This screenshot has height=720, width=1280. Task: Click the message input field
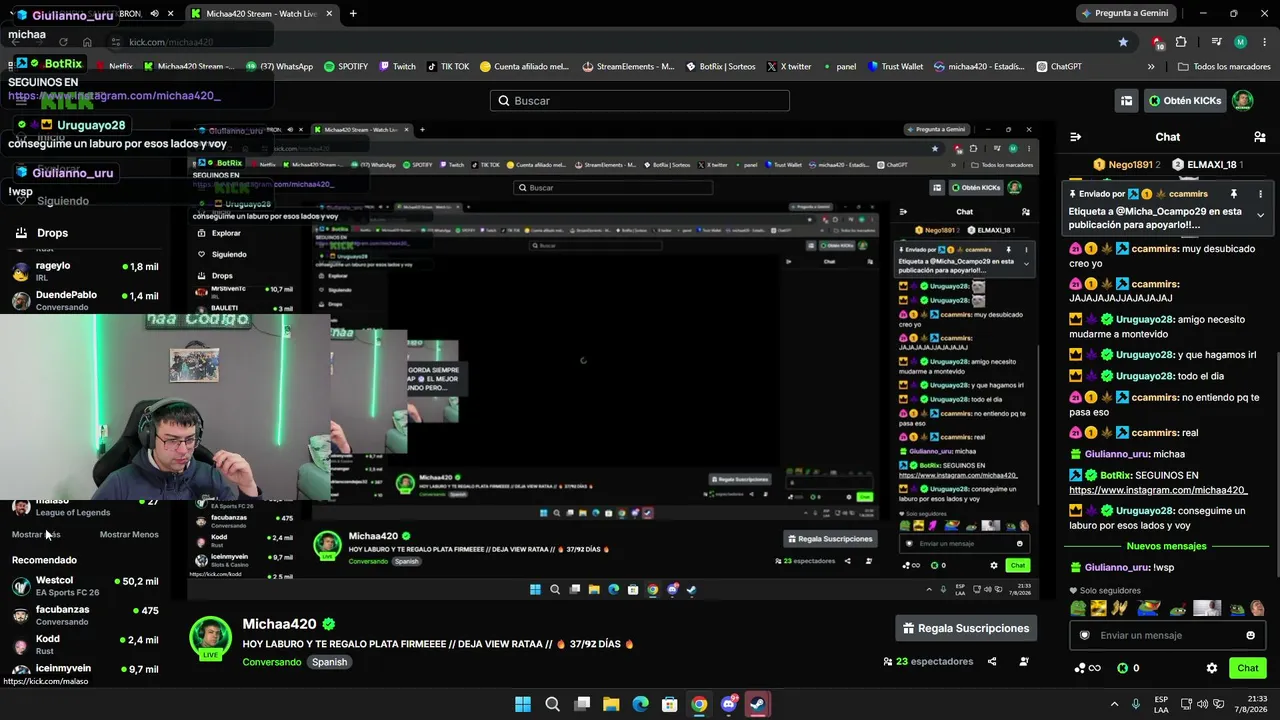[1166, 635]
